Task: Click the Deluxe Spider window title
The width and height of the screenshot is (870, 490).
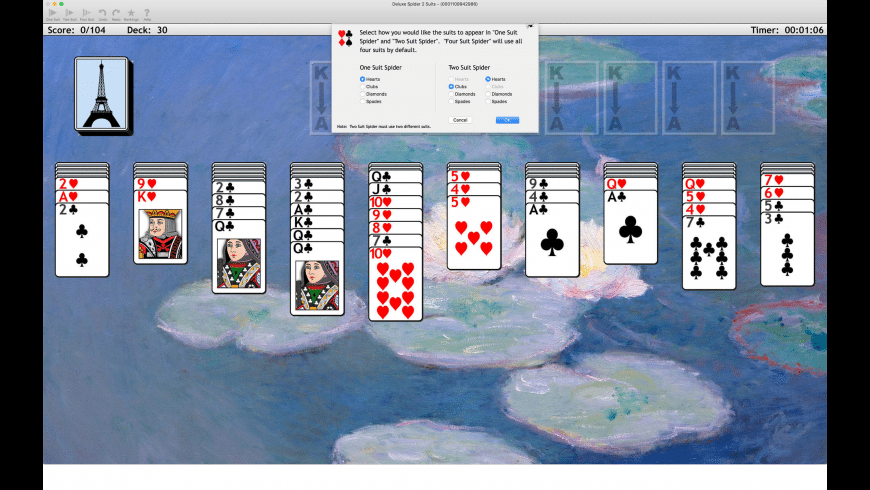Action: click(434, 4)
